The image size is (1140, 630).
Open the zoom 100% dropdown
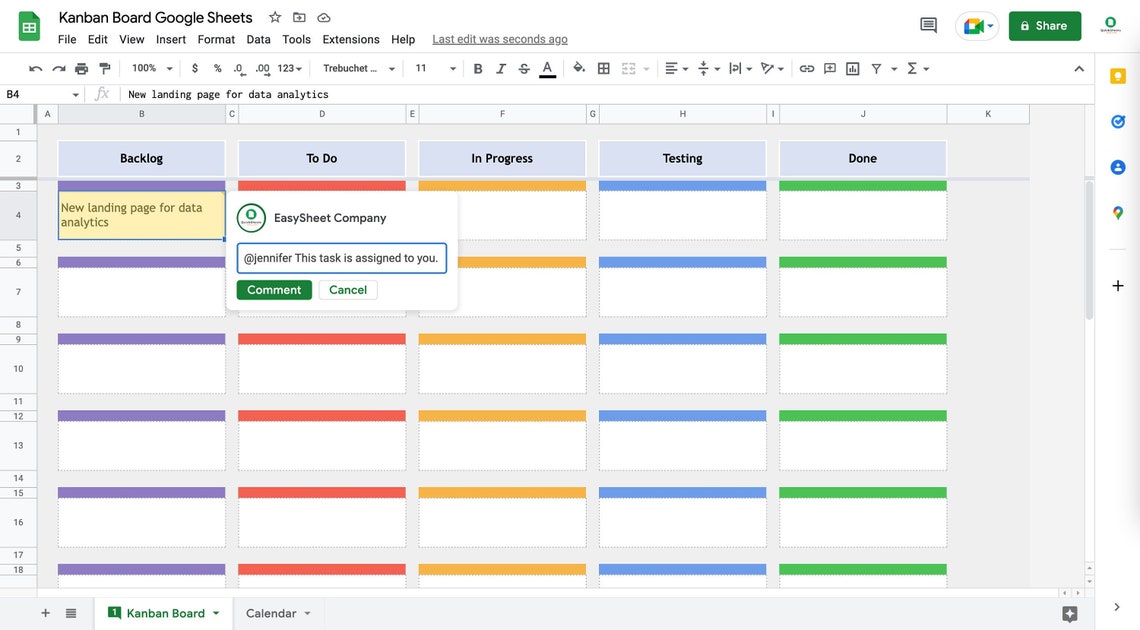tap(152, 68)
